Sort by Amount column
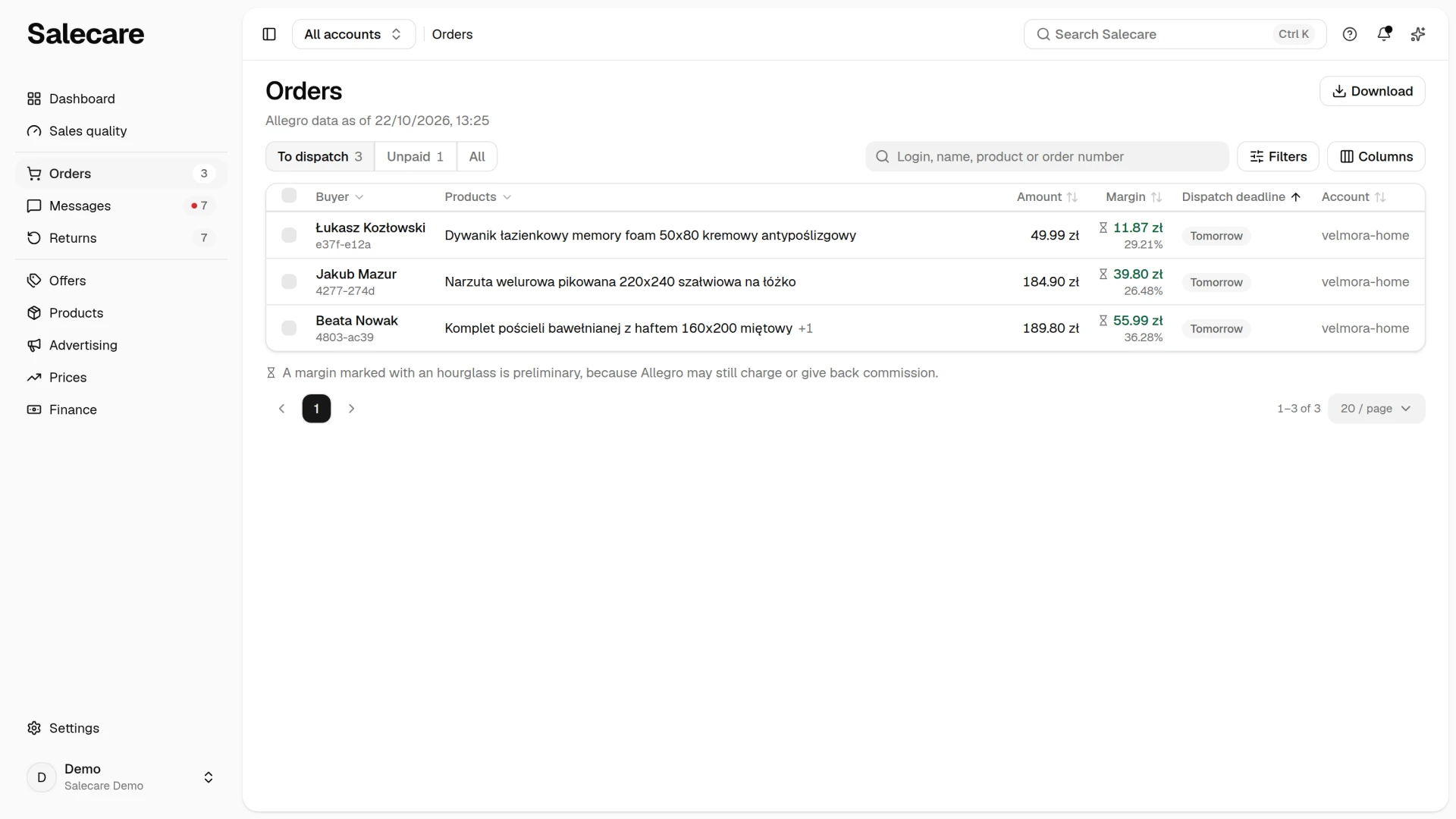The width and height of the screenshot is (1456, 819). [x=1047, y=197]
